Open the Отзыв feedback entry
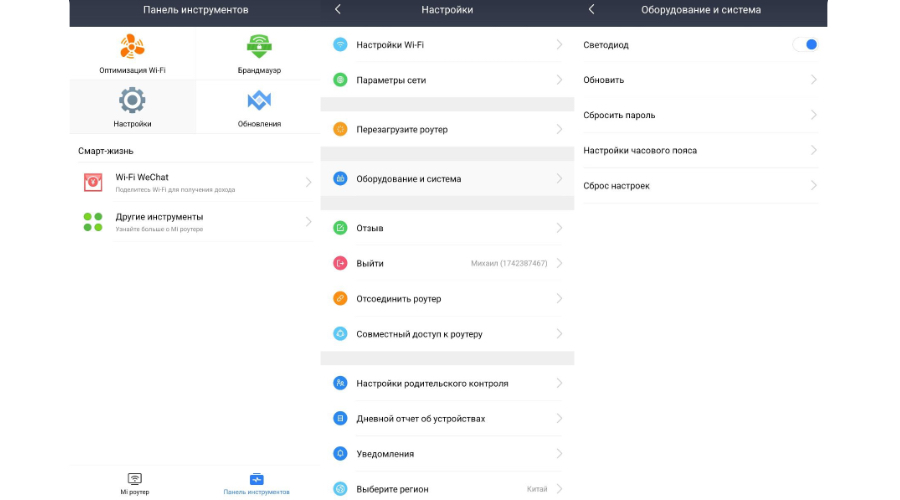The image size is (900, 500). 447,228
